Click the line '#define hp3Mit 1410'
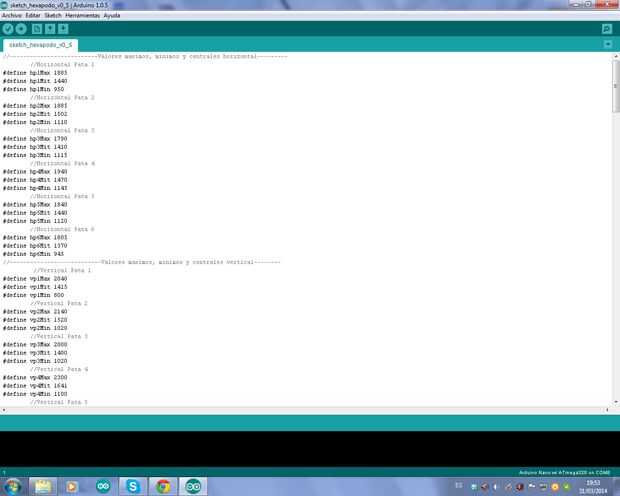Image resolution: width=620 pixels, height=496 pixels. [35, 147]
